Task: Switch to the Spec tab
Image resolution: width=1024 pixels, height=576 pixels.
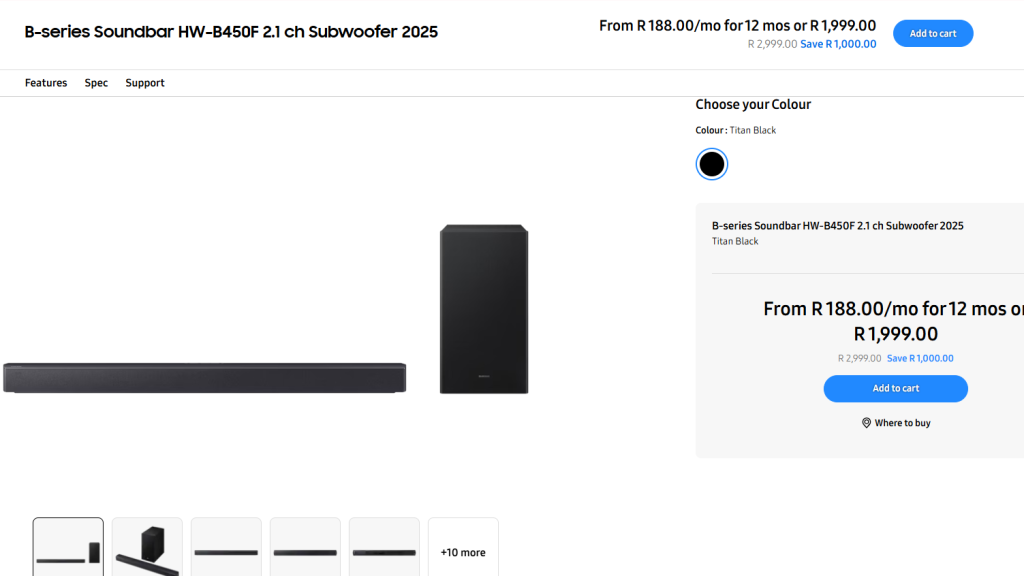Action: coord(96,83)
